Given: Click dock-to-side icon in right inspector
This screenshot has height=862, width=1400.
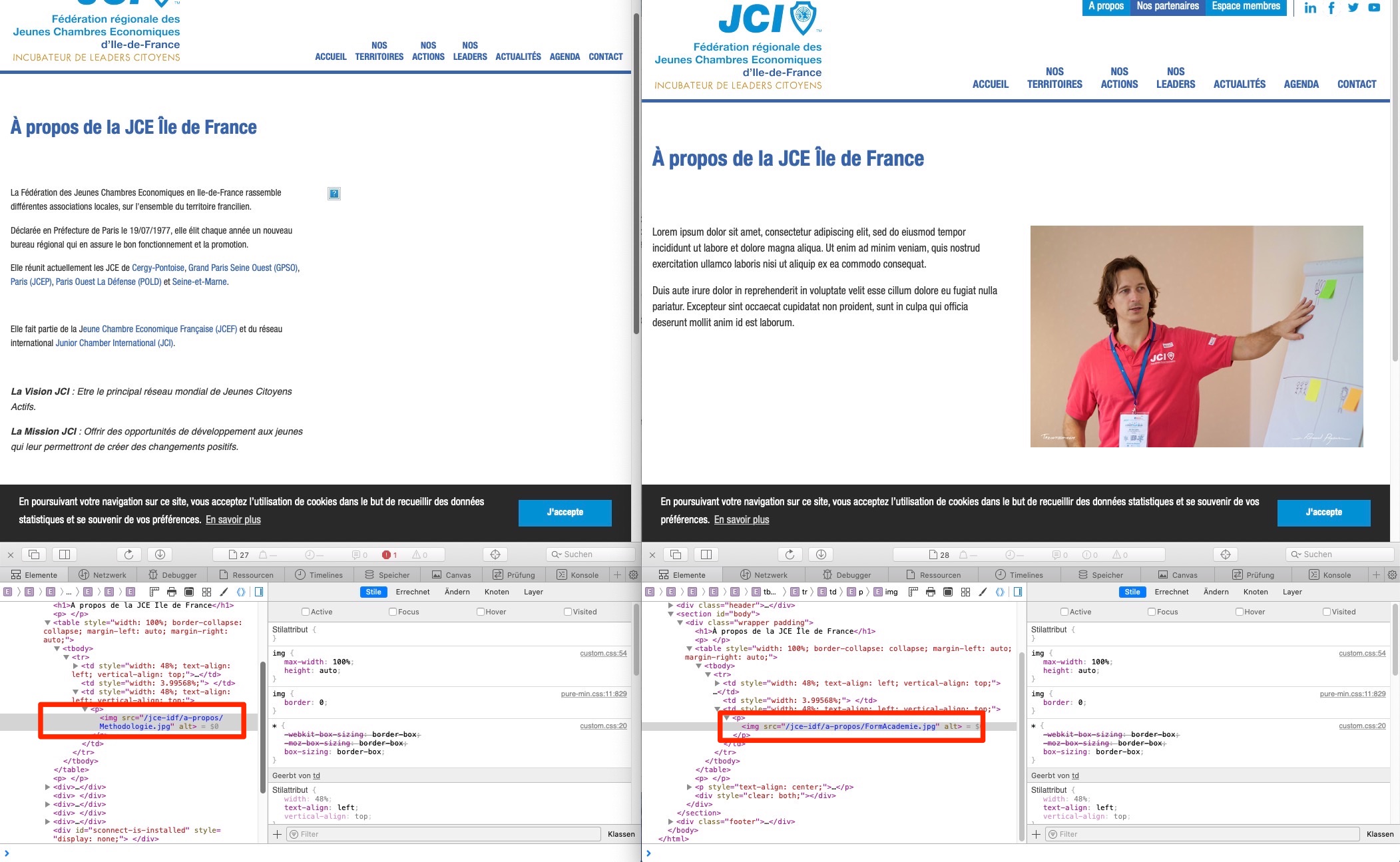Looking at the screenshot, I should [x=706, y=554].
